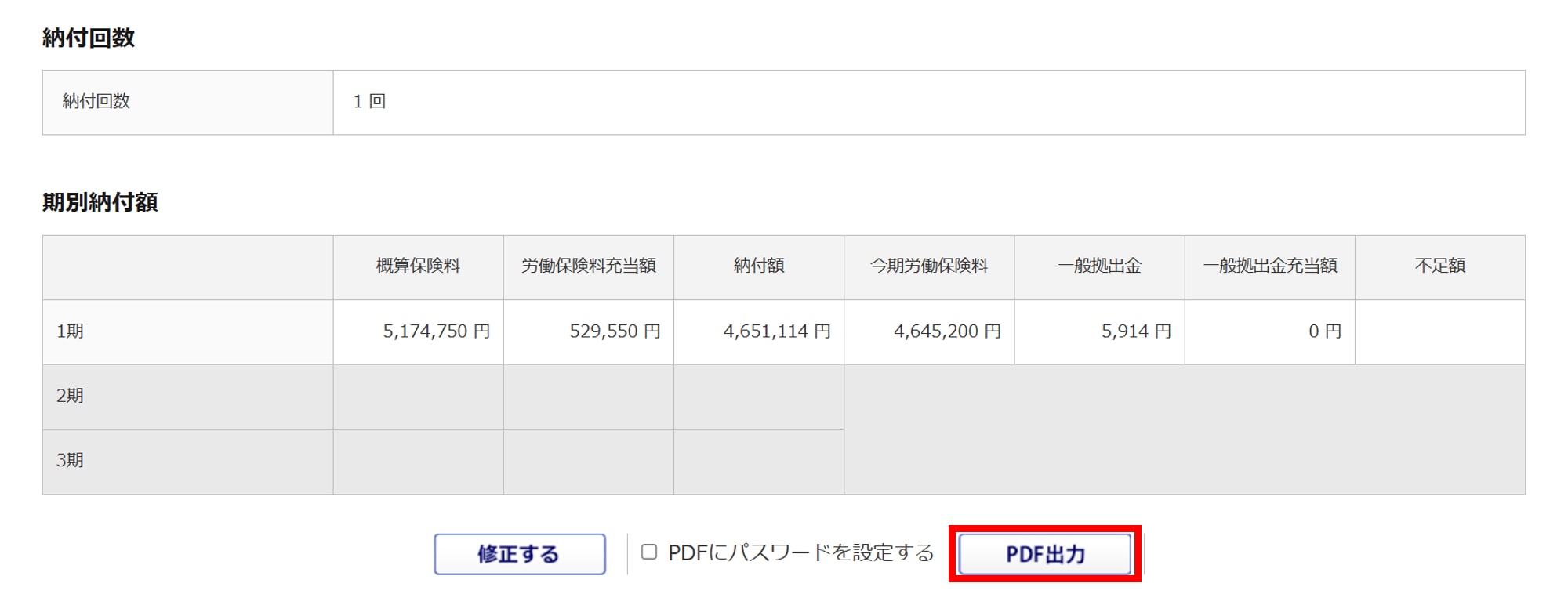Click the 労働保険料充当額 column header
The image size is (1568, 605).
(589, 266)
